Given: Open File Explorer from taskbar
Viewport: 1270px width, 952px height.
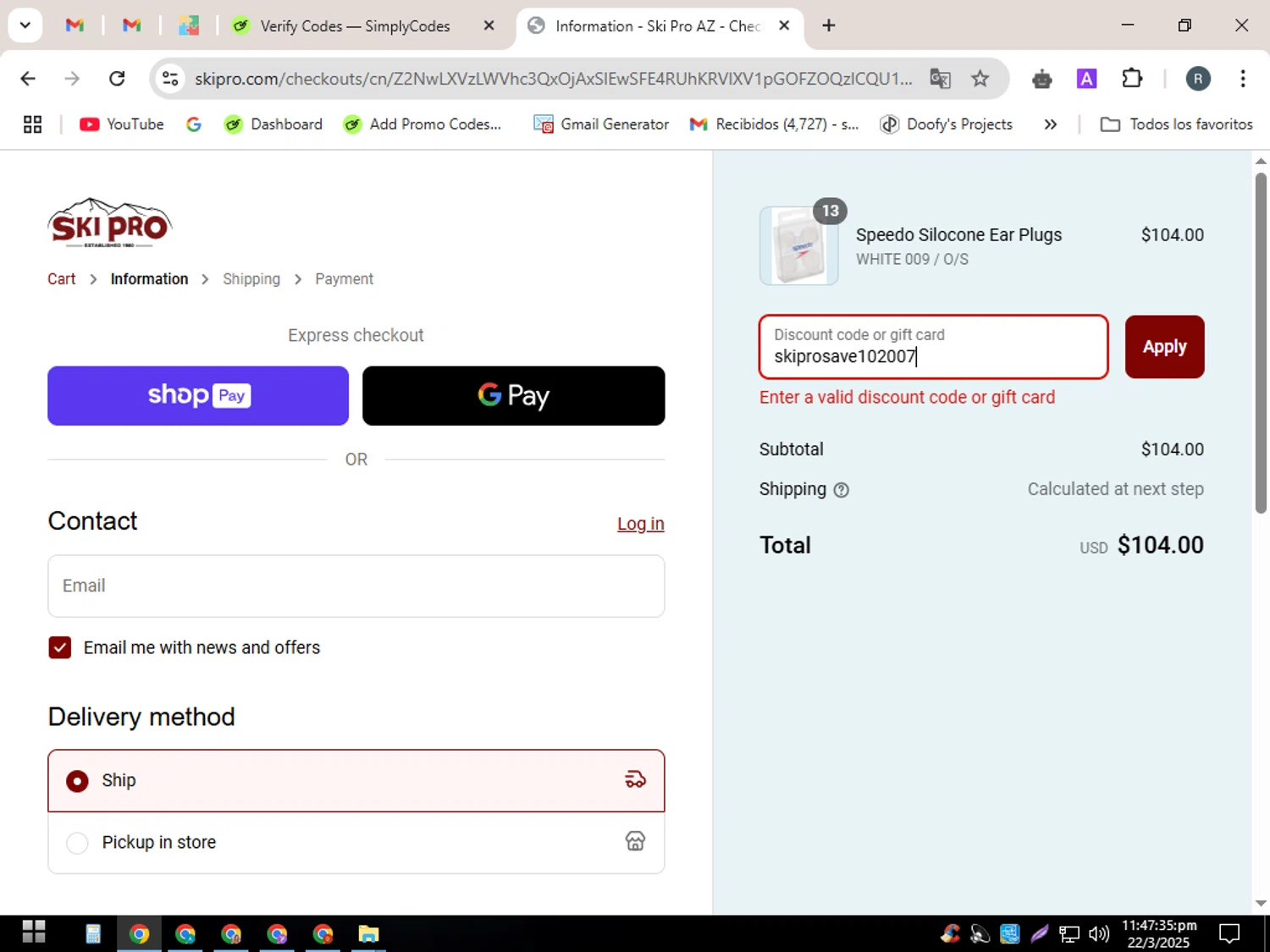Looking at the screenshot, I should (368, 934).
